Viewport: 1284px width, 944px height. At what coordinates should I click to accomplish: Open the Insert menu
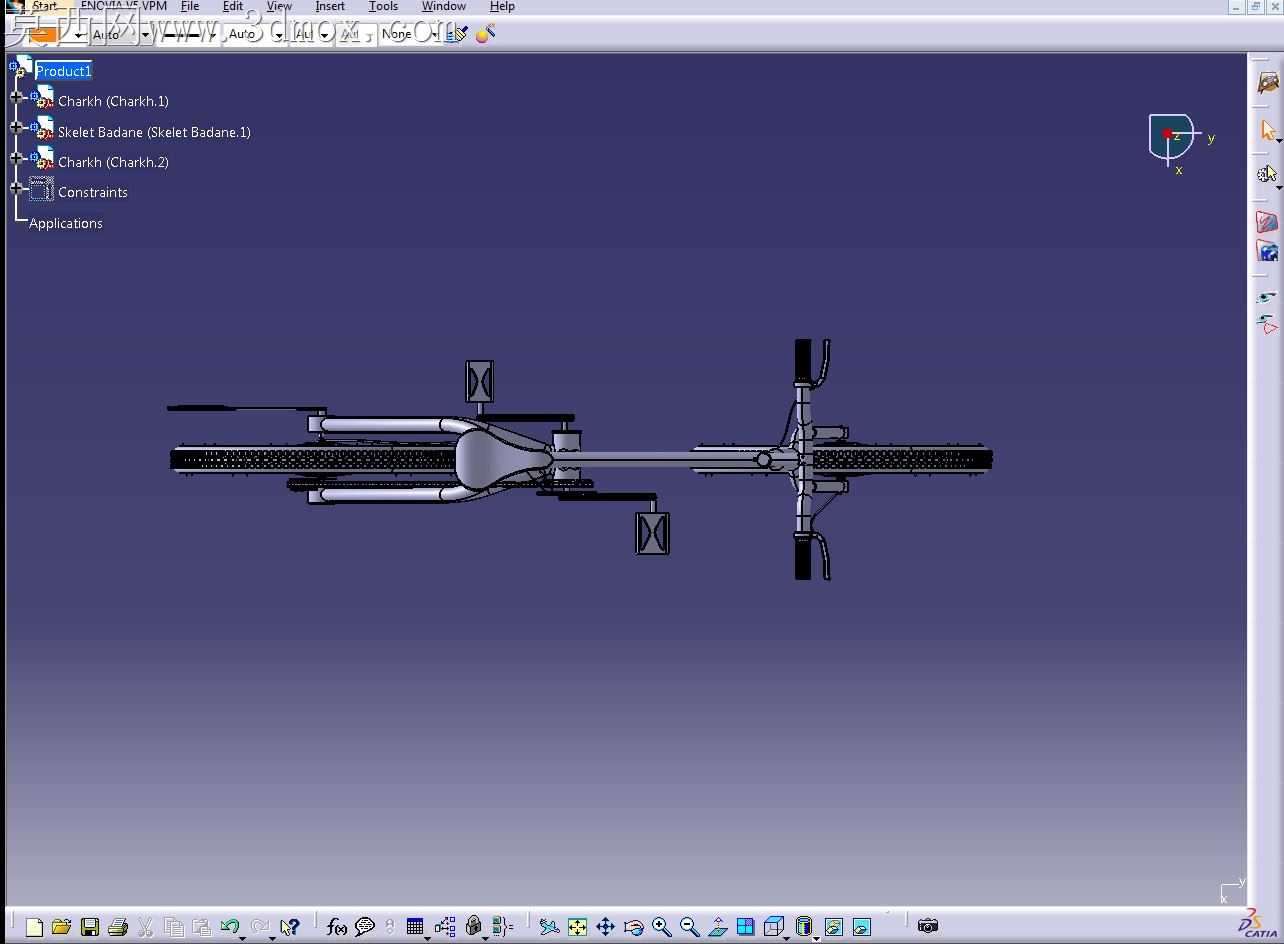pyautogui.click(x=330, y=6)
